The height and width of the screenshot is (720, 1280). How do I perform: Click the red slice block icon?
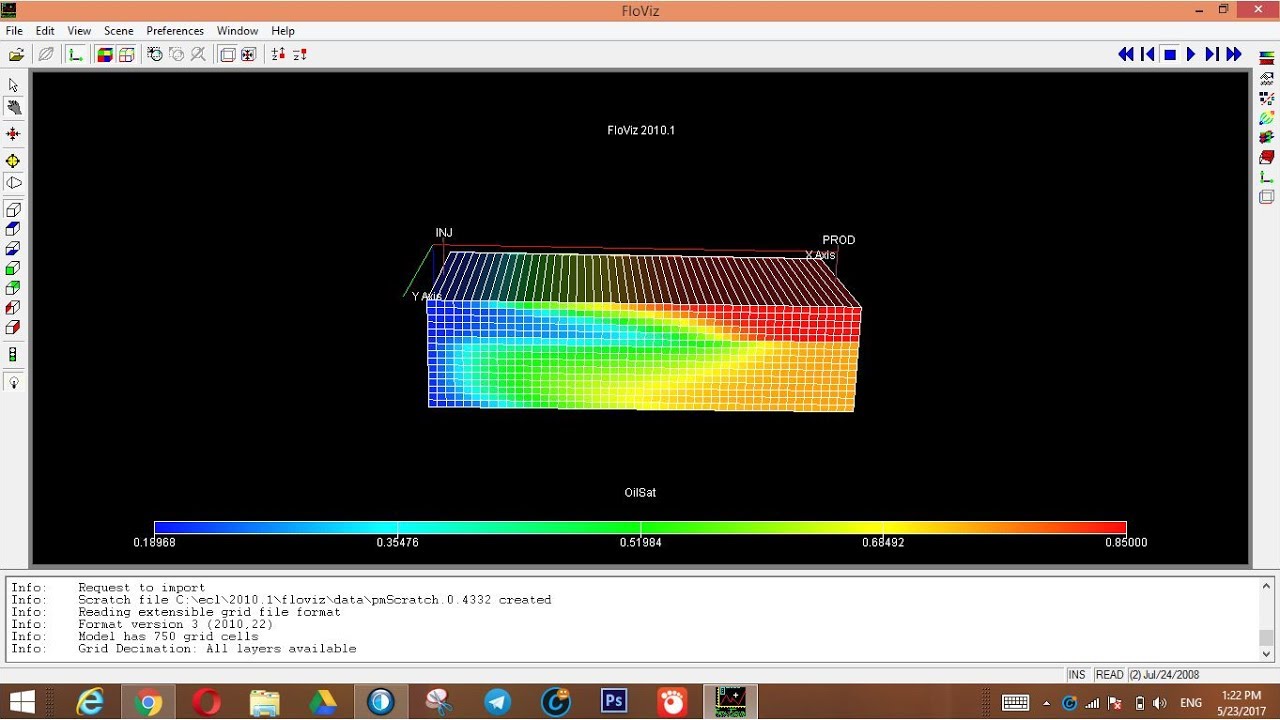tap(1266, 157)
